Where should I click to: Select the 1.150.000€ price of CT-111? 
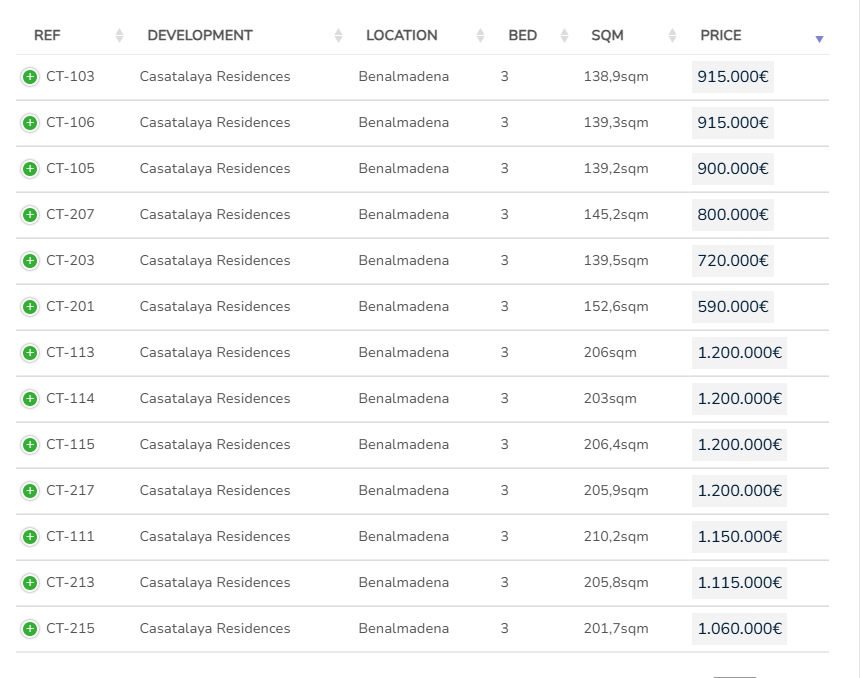pyautogui.click(x=739, y=536)
